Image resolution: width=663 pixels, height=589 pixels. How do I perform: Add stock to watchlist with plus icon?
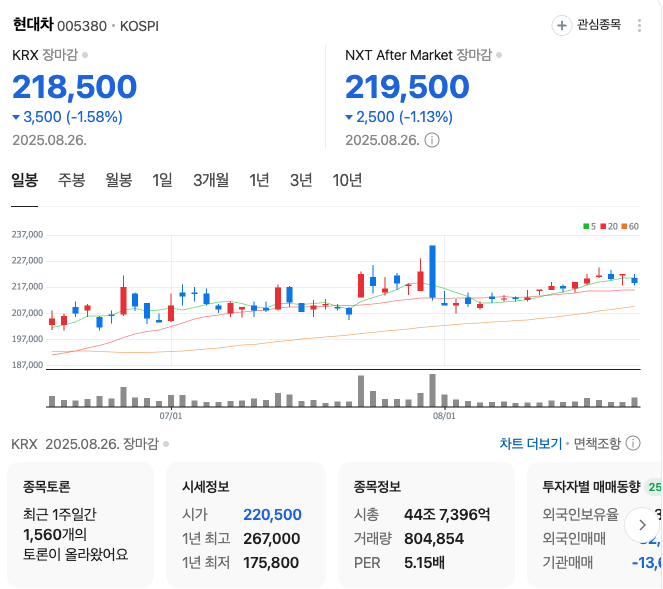pyautogui.click(x=562, y=26)
